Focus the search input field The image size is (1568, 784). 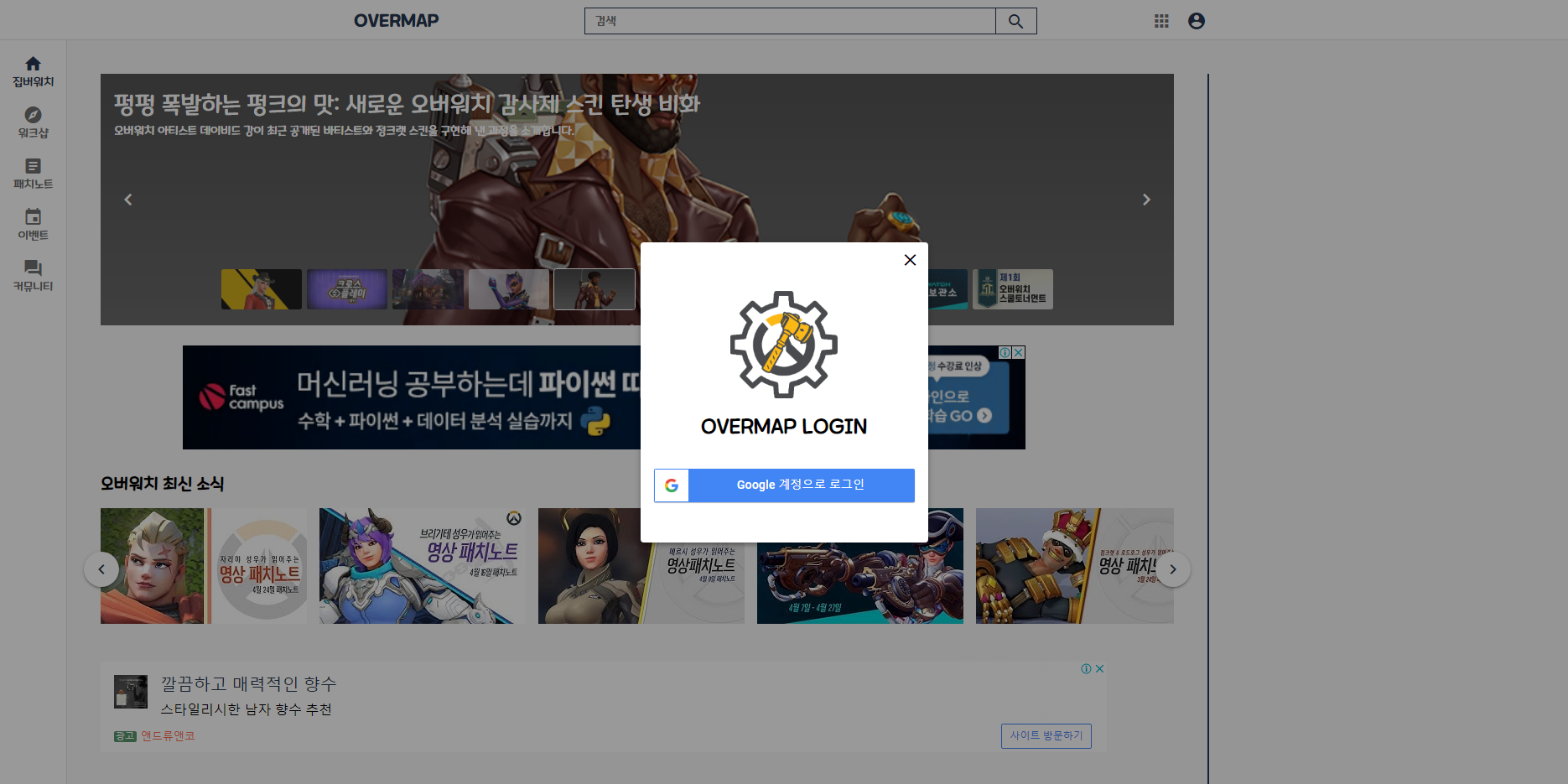pyautogui.click(x=790, y=21)
